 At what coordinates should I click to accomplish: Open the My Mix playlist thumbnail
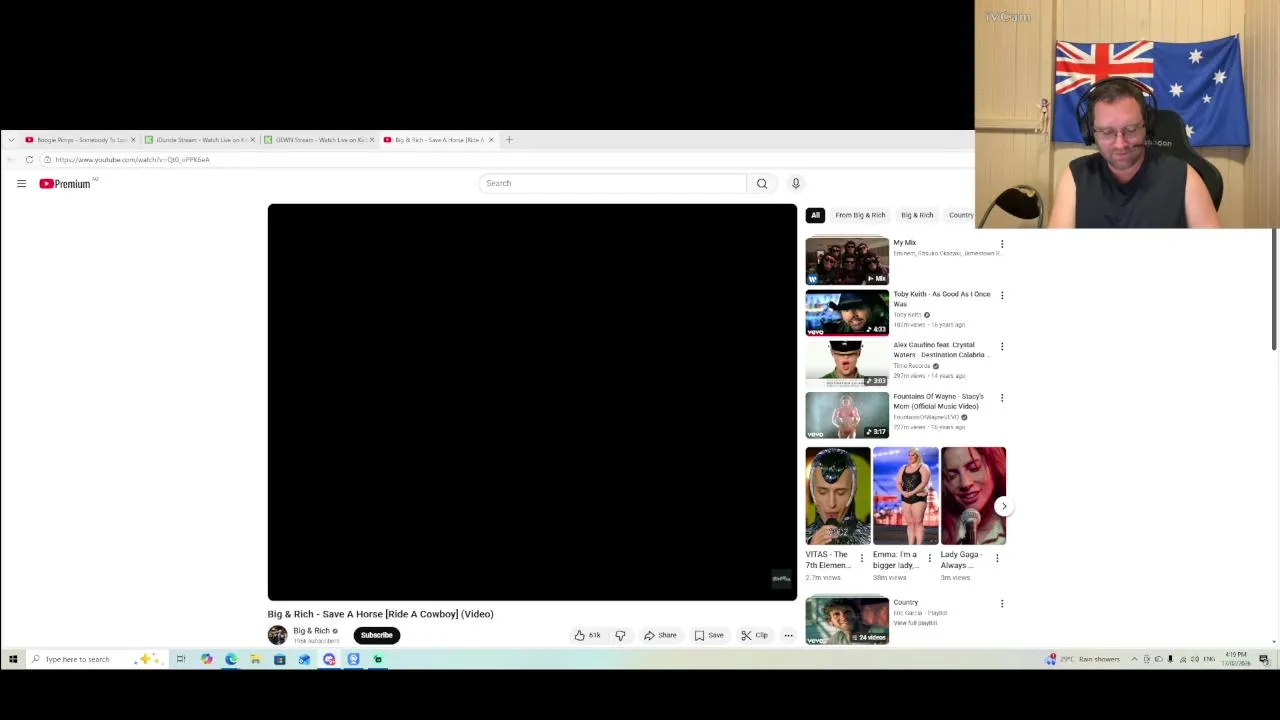pyautogui.click(x=847, y=261)
